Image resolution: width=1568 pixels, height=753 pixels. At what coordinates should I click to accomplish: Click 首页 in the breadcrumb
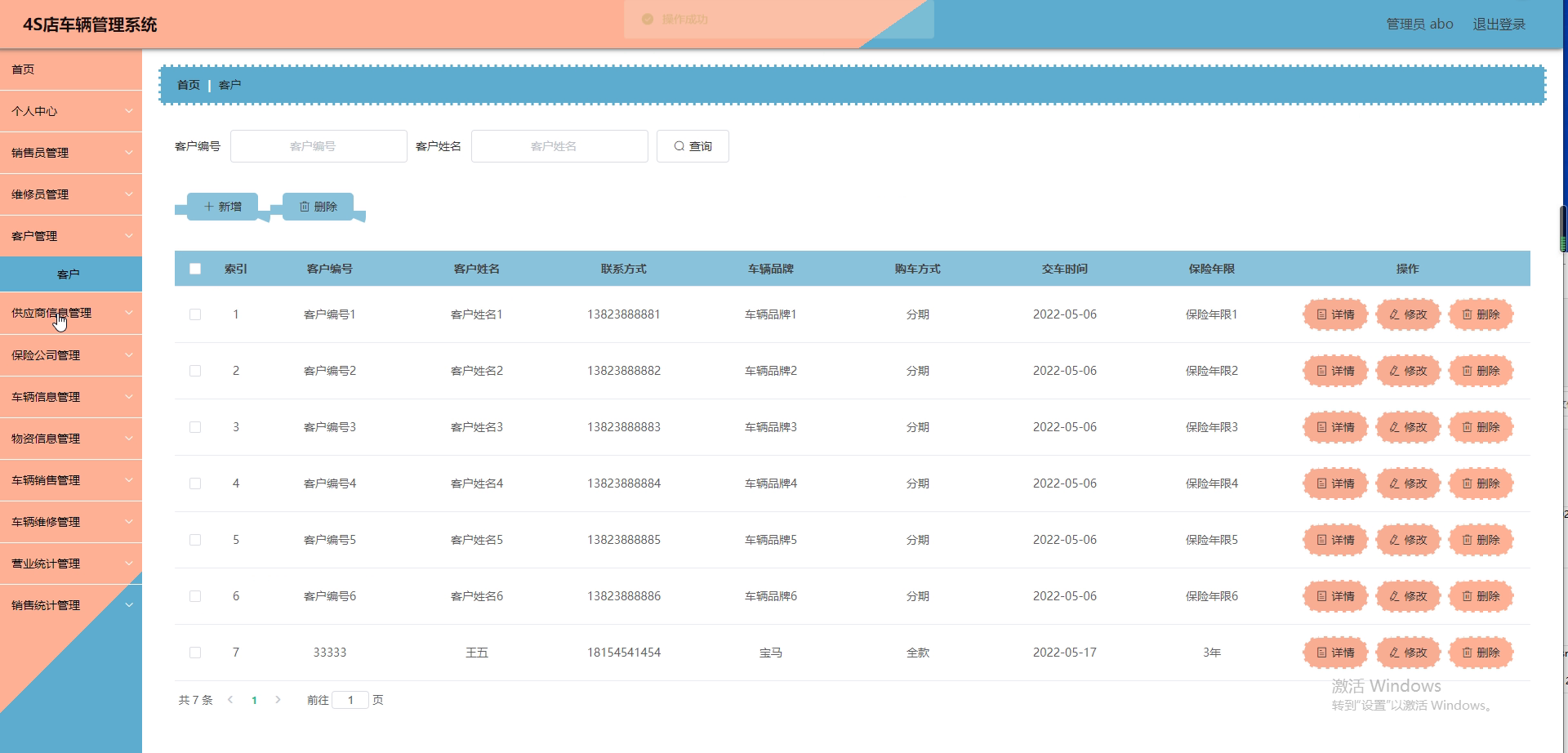click(189, 85)
